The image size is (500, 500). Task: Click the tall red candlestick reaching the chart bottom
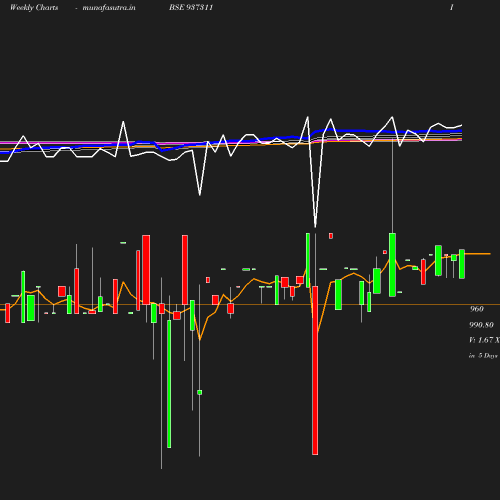click(315, 370)
